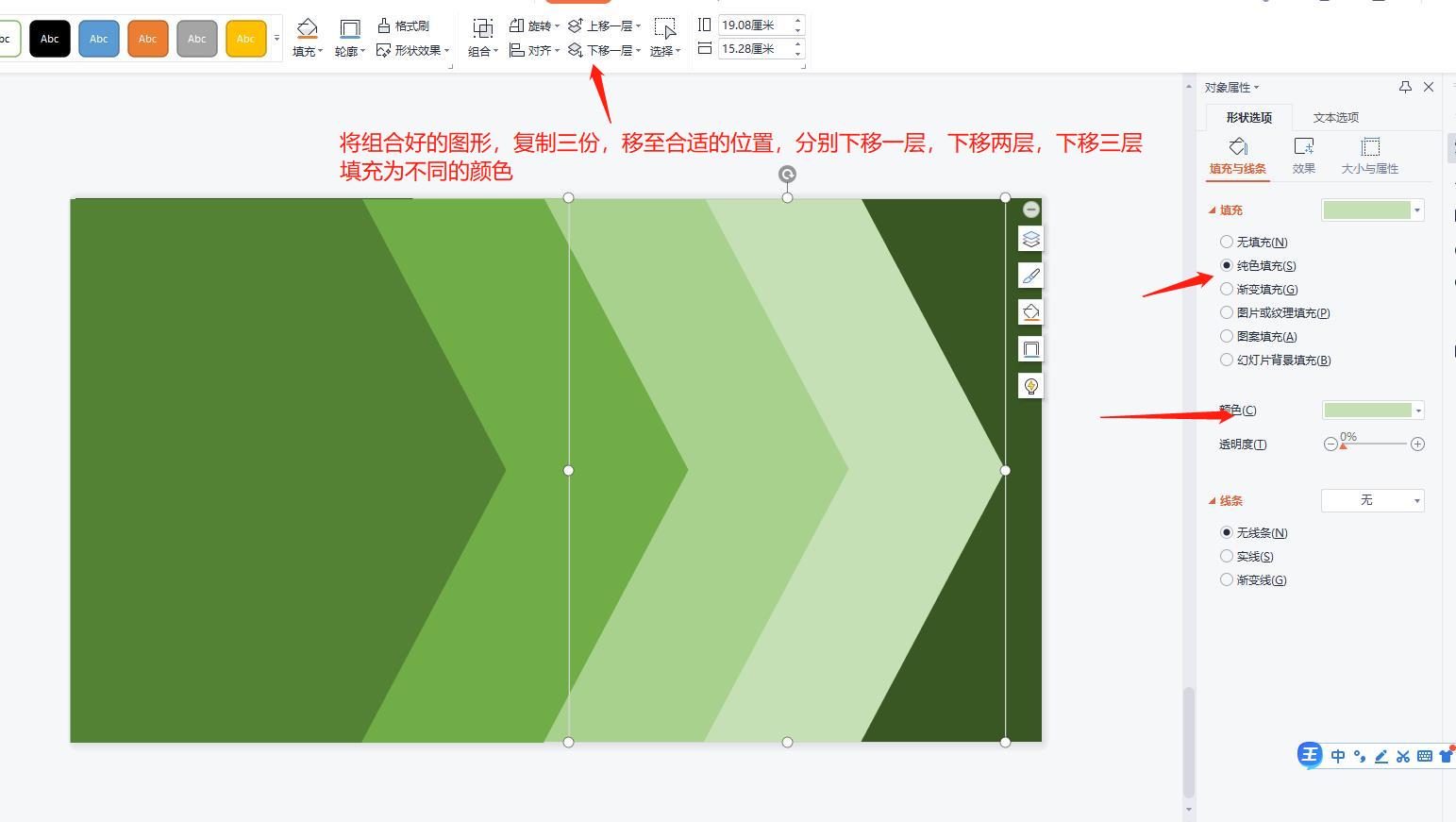The width and height of the screenshot is (1456, 822).
Task: Open the 下移一层 dropdown arrow
Action: (639, 51)
